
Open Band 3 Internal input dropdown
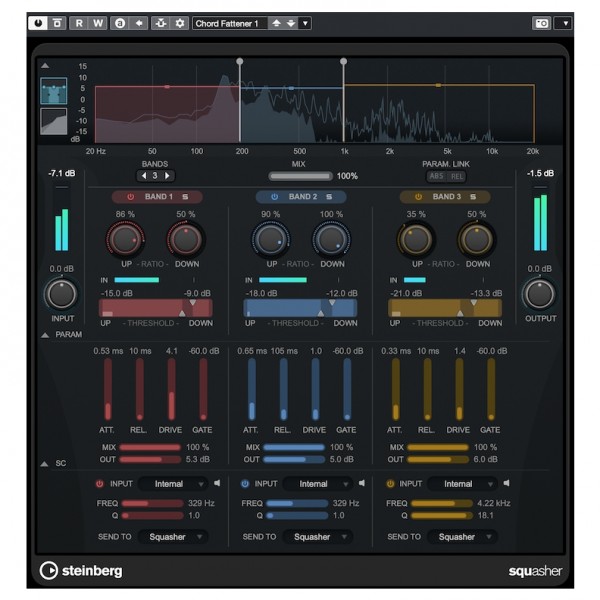point(462,484)
